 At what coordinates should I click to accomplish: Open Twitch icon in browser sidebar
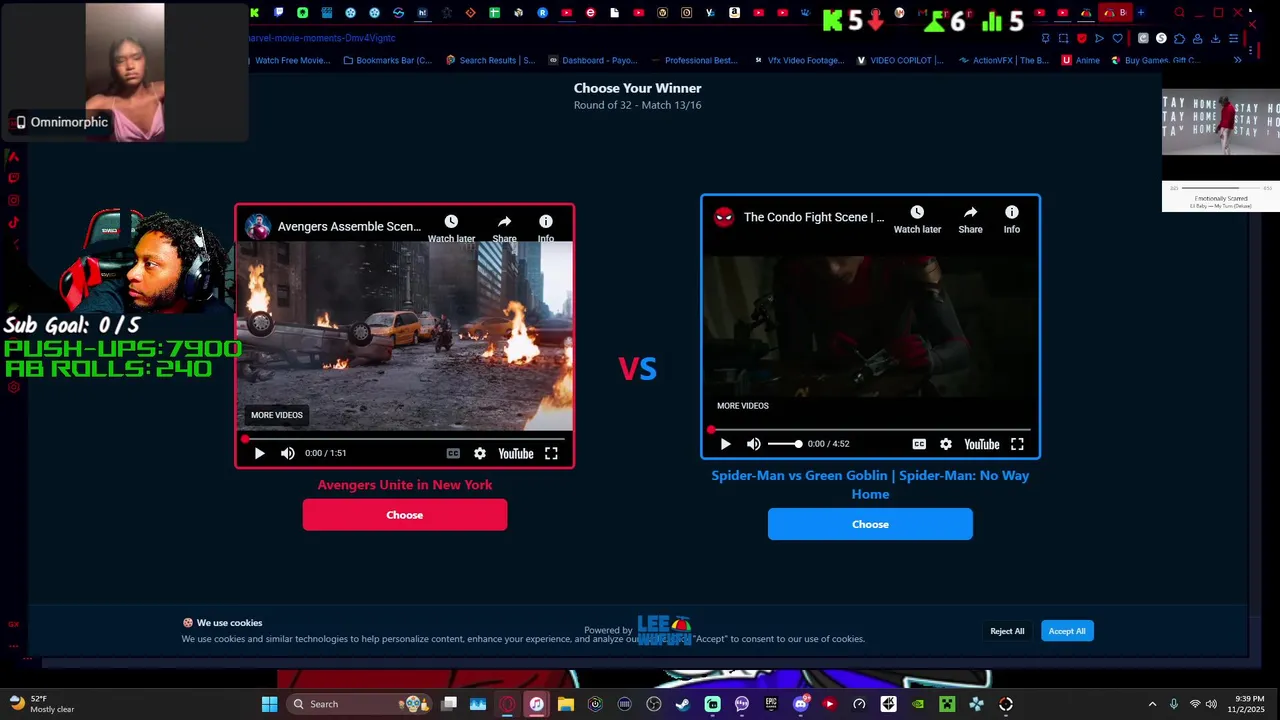pyautogui.click(x=14, y=178)
